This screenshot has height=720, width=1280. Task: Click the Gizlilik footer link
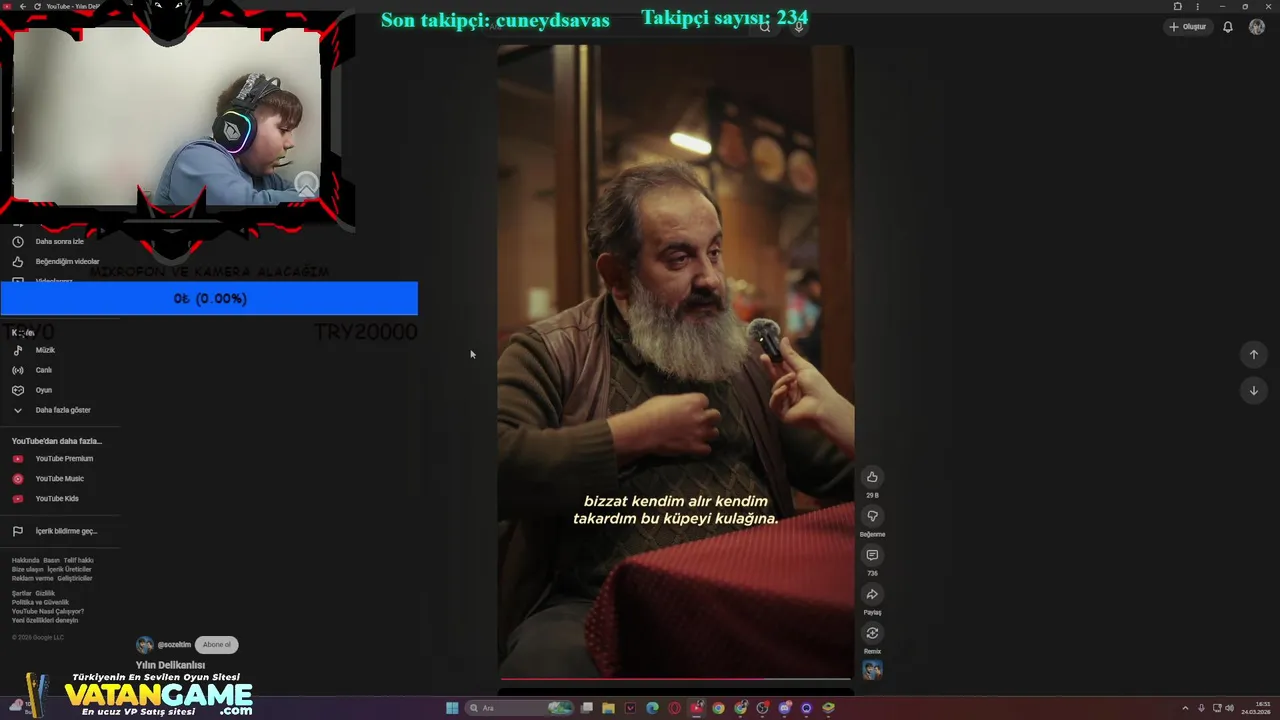tap(45, 593)
